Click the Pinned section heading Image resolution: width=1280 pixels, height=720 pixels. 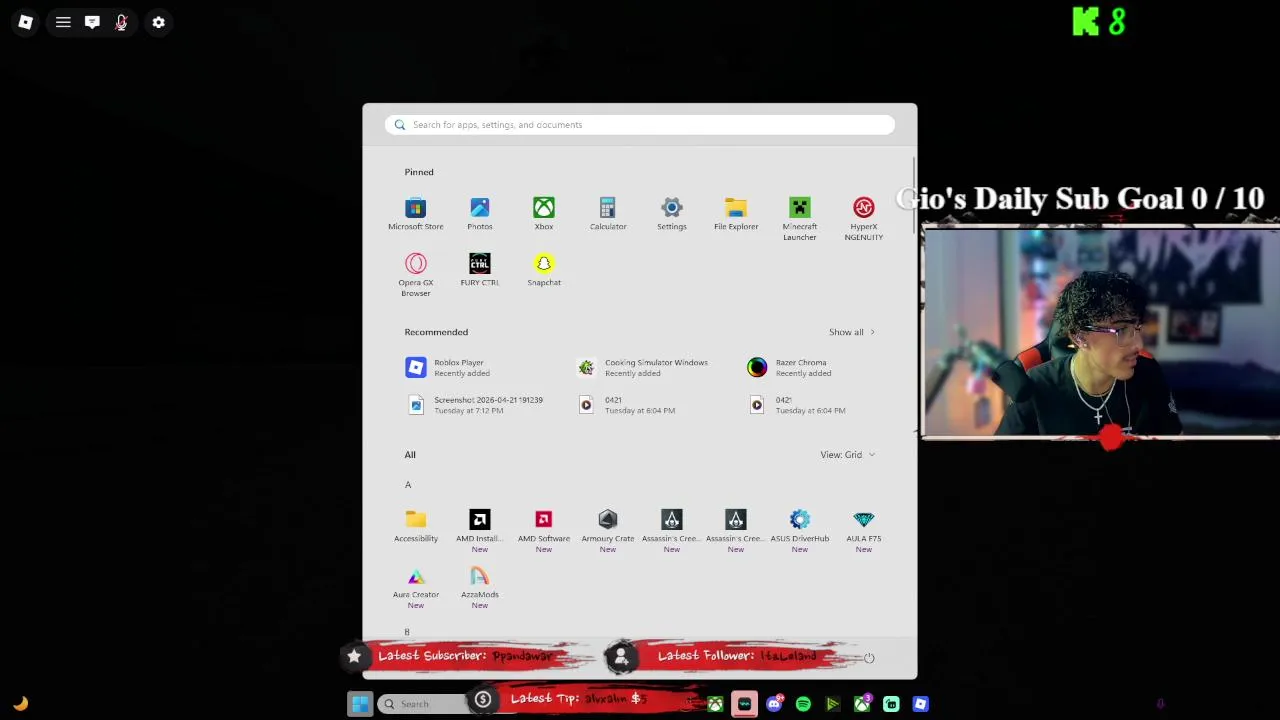click(x=419, y=172)
